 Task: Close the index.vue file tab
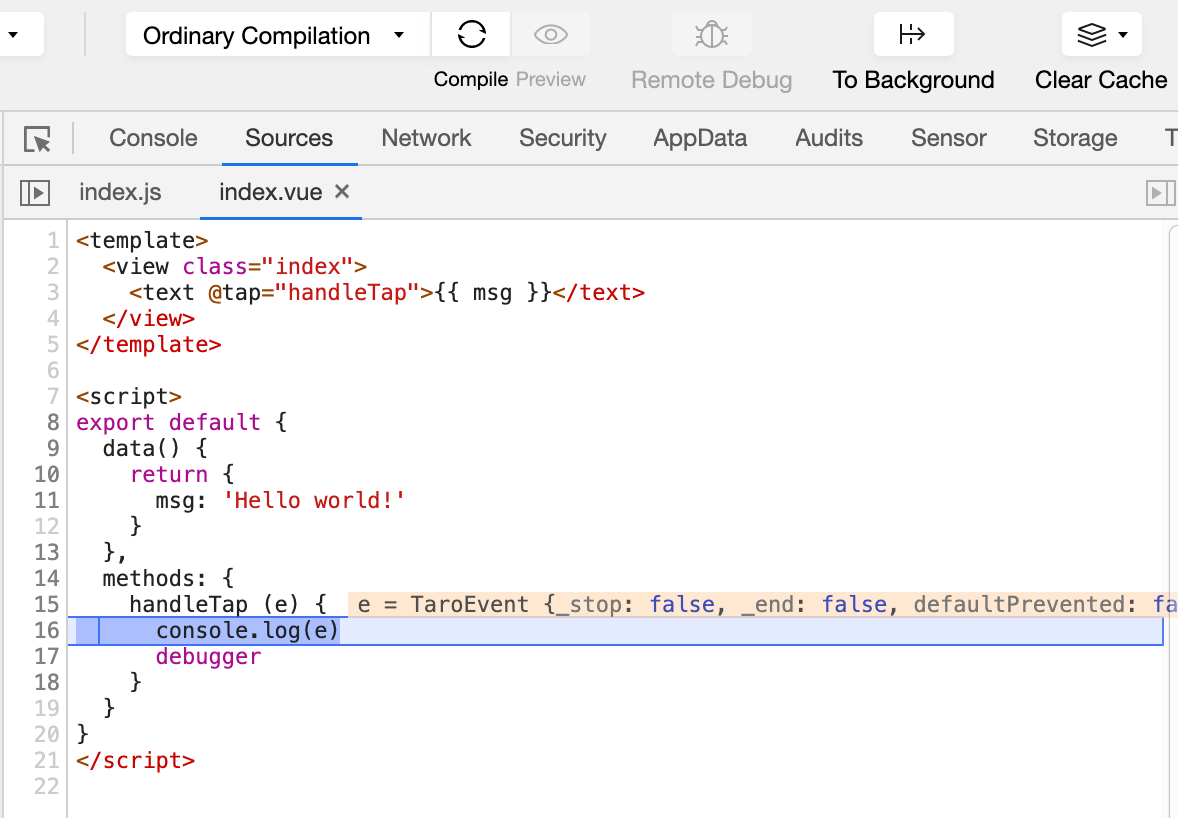click(342, 192)
